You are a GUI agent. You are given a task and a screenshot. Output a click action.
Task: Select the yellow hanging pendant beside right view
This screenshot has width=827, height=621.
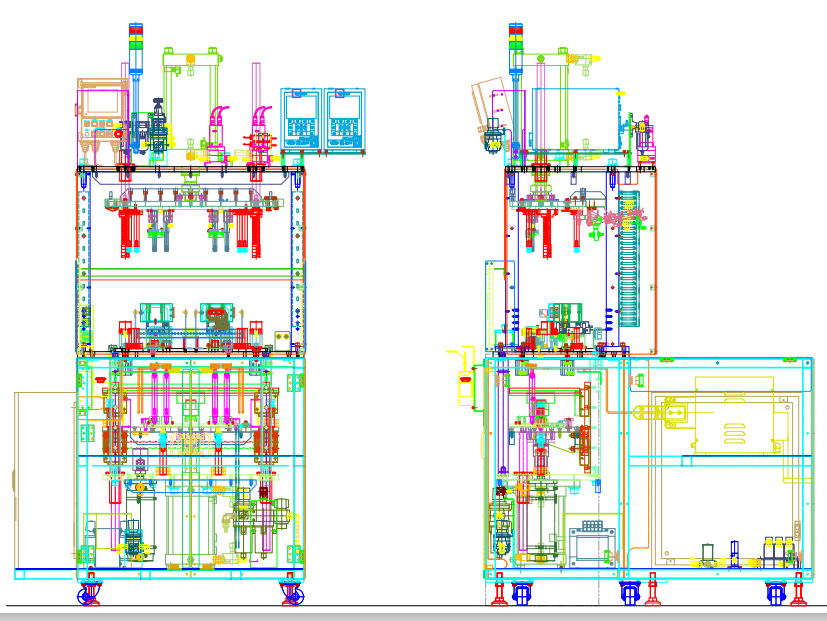coord(464,378)
